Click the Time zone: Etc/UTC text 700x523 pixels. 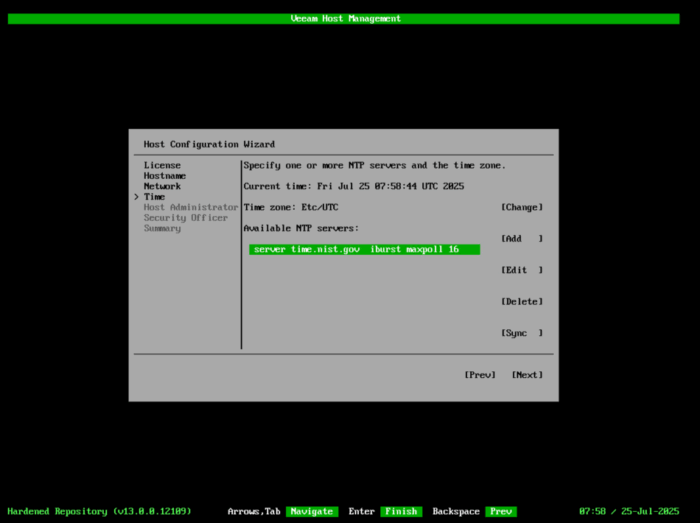pos(291,207)
